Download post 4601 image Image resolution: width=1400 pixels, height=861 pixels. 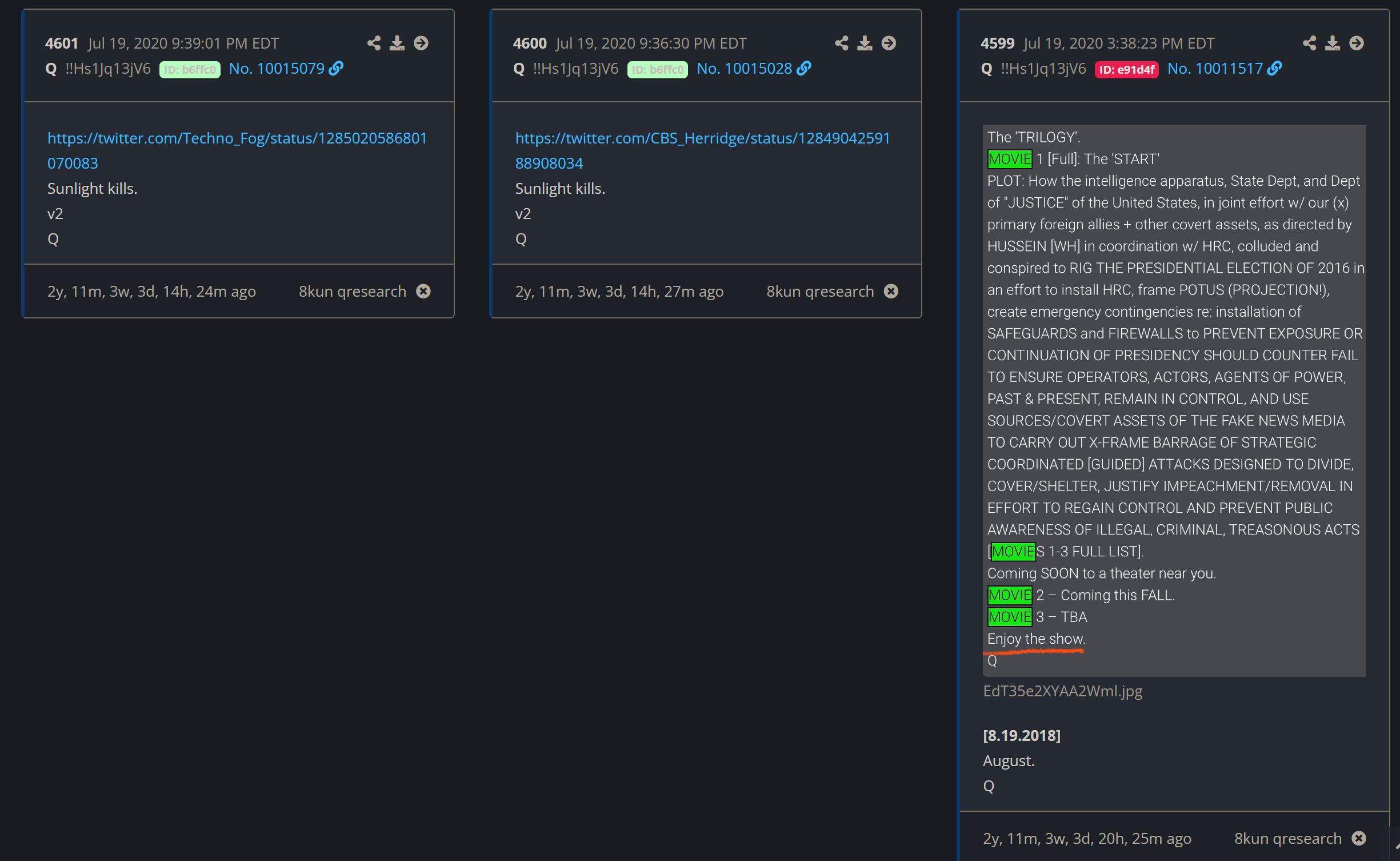tap(397, 43)
